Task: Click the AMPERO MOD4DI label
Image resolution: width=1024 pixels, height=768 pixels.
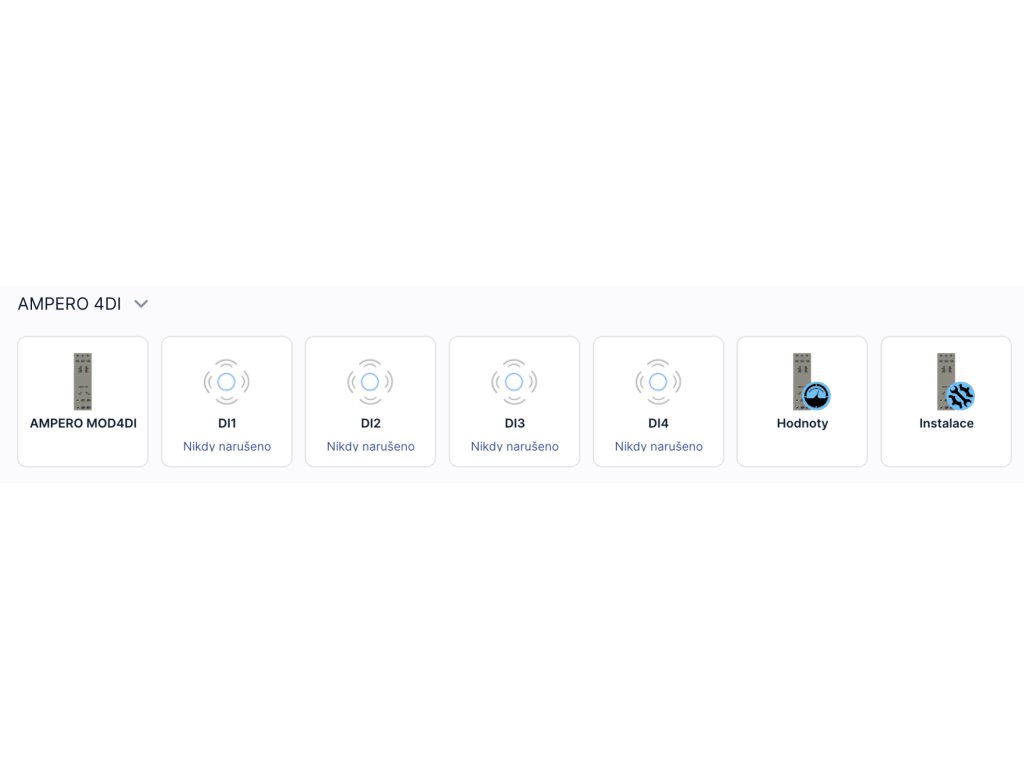Action: tap(83, 423)
